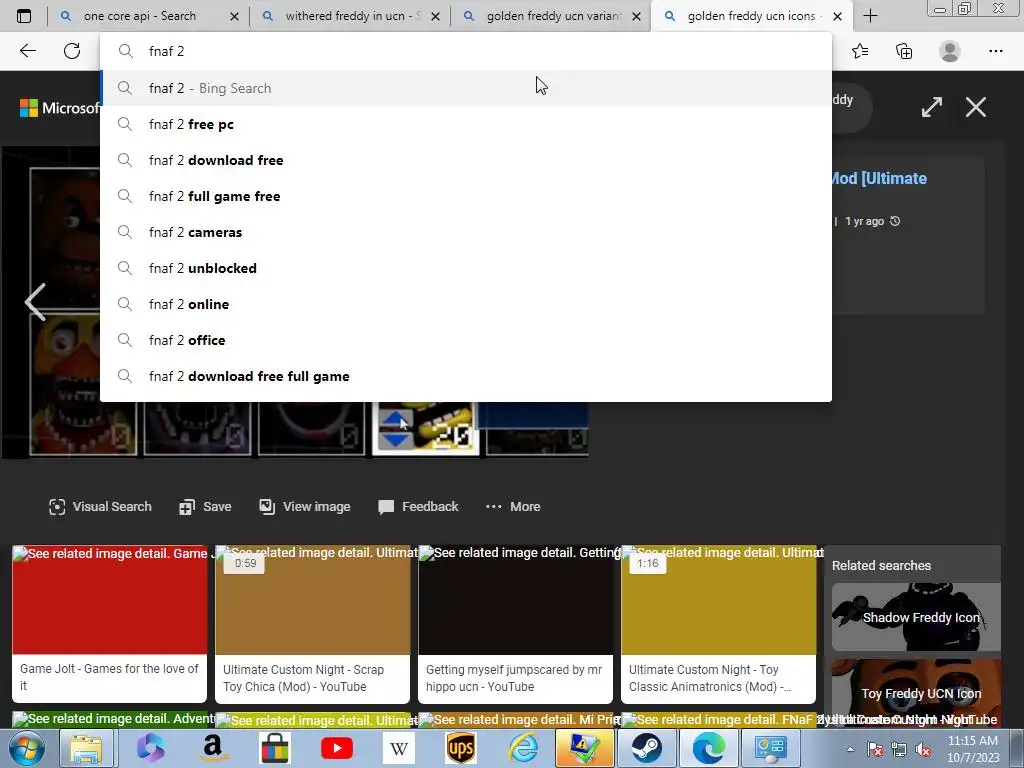Open the 'Mod [Ultimate' image title link
Screen dimensions: 1024x768
879,178
